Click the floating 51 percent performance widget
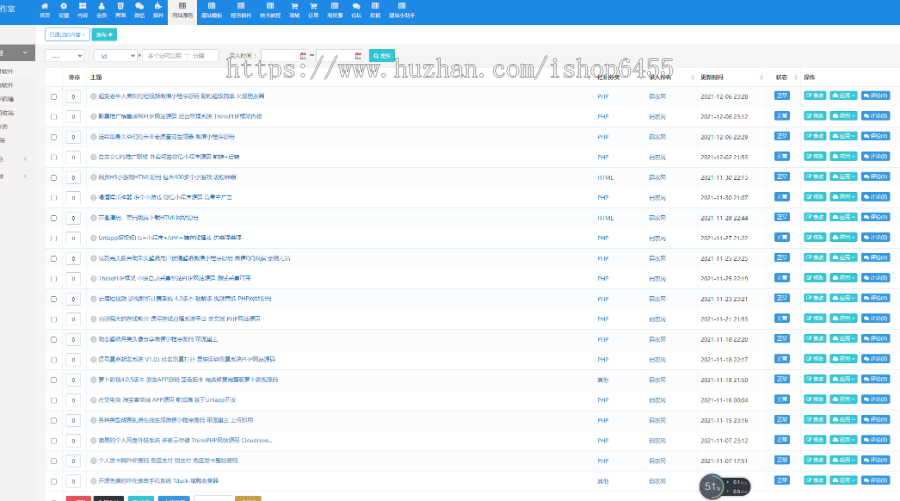 (724, 487)
